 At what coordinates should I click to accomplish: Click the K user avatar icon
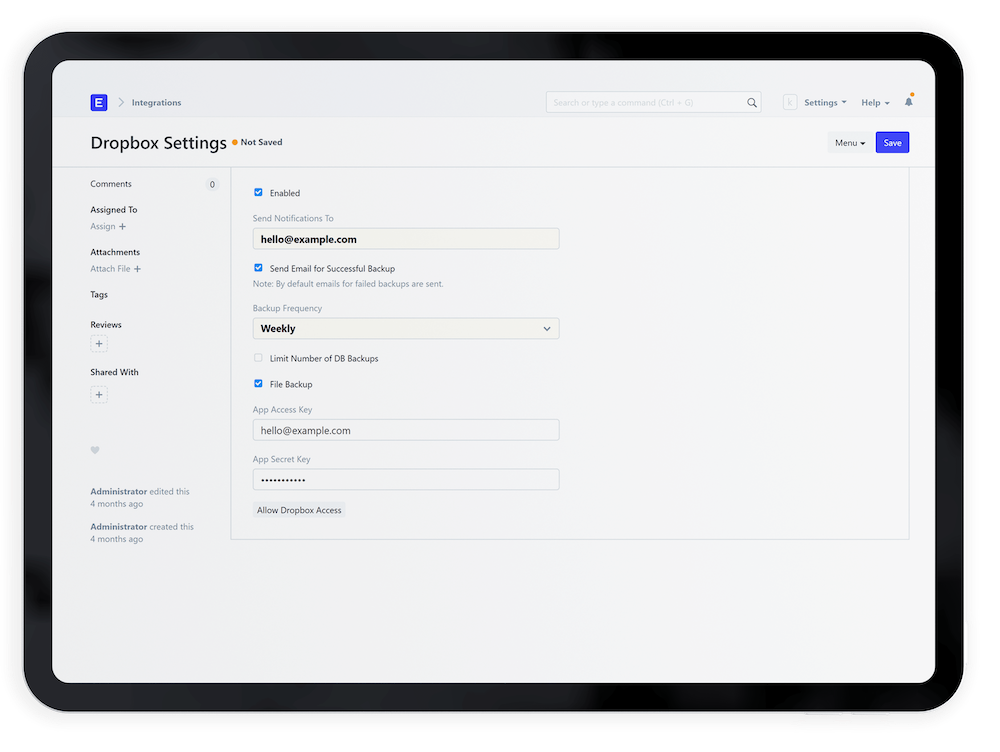[x=790, y=102]
